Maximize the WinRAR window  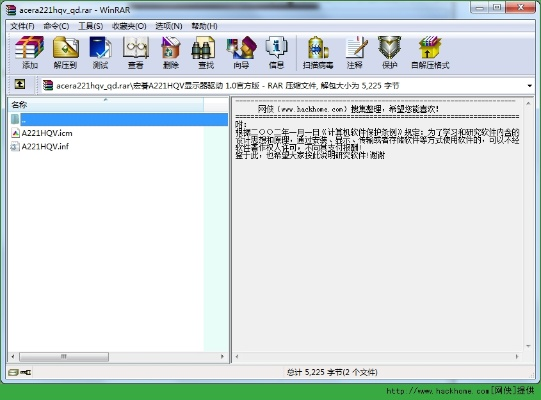coord(497,8)
